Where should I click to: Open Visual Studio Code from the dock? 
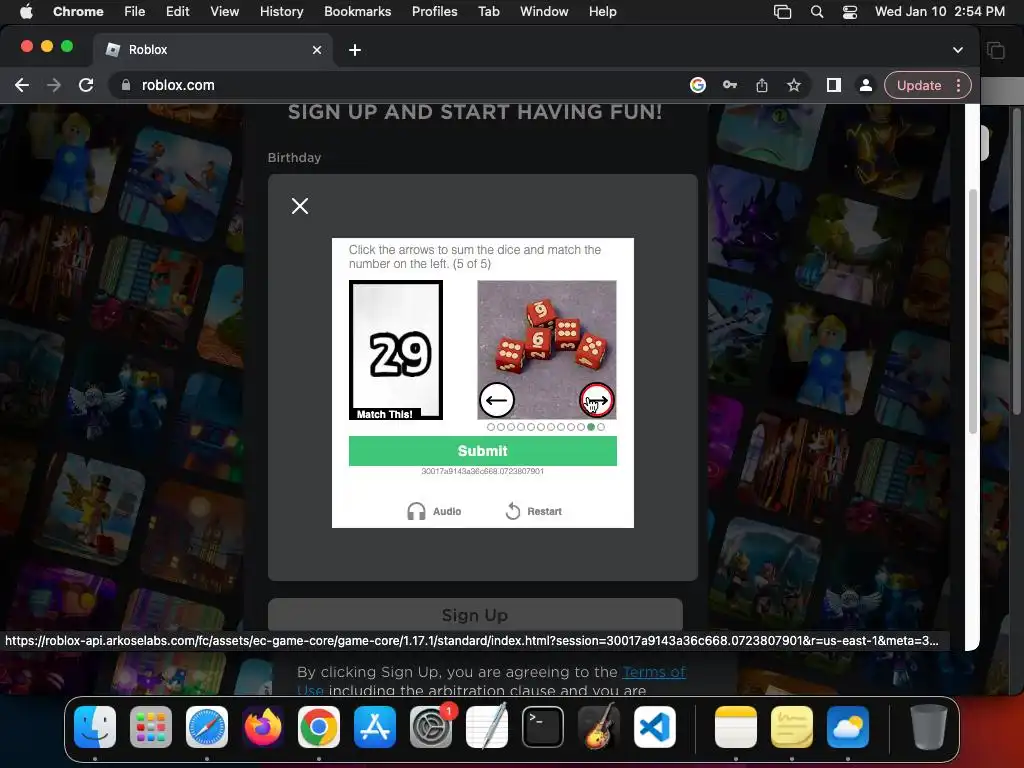654,727
